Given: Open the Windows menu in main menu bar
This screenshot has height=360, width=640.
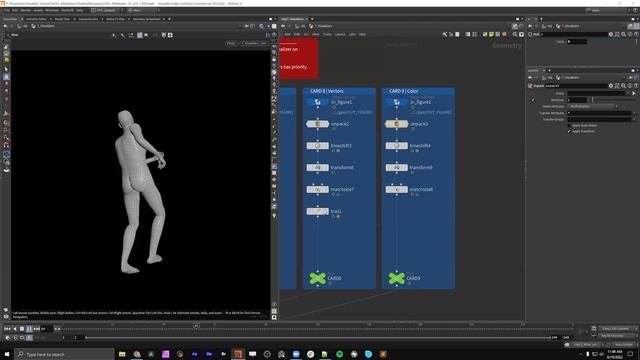Looking at the screenshot, I should (x=52, y=10).
